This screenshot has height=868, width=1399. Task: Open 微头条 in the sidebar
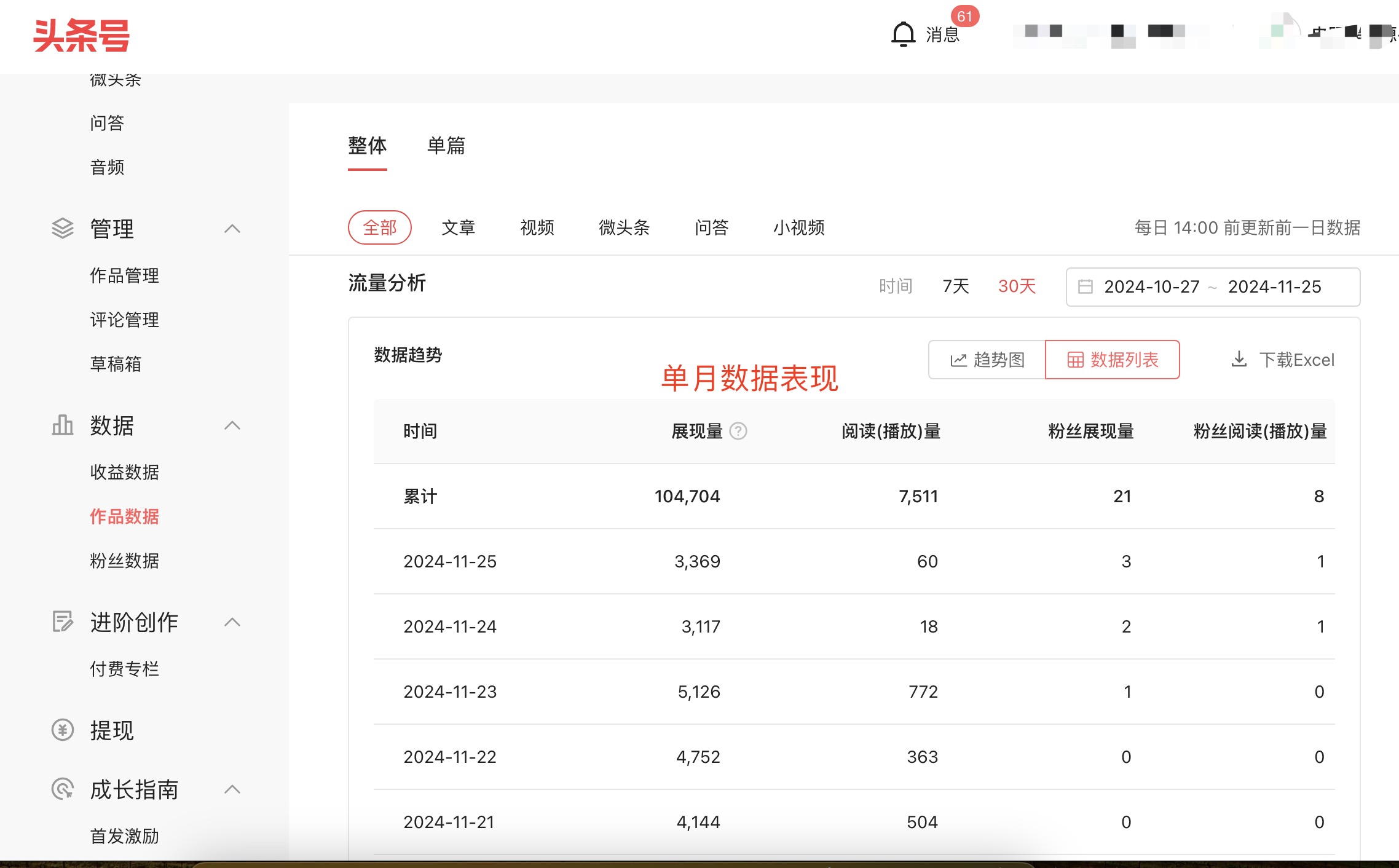(x=116, y=80)
